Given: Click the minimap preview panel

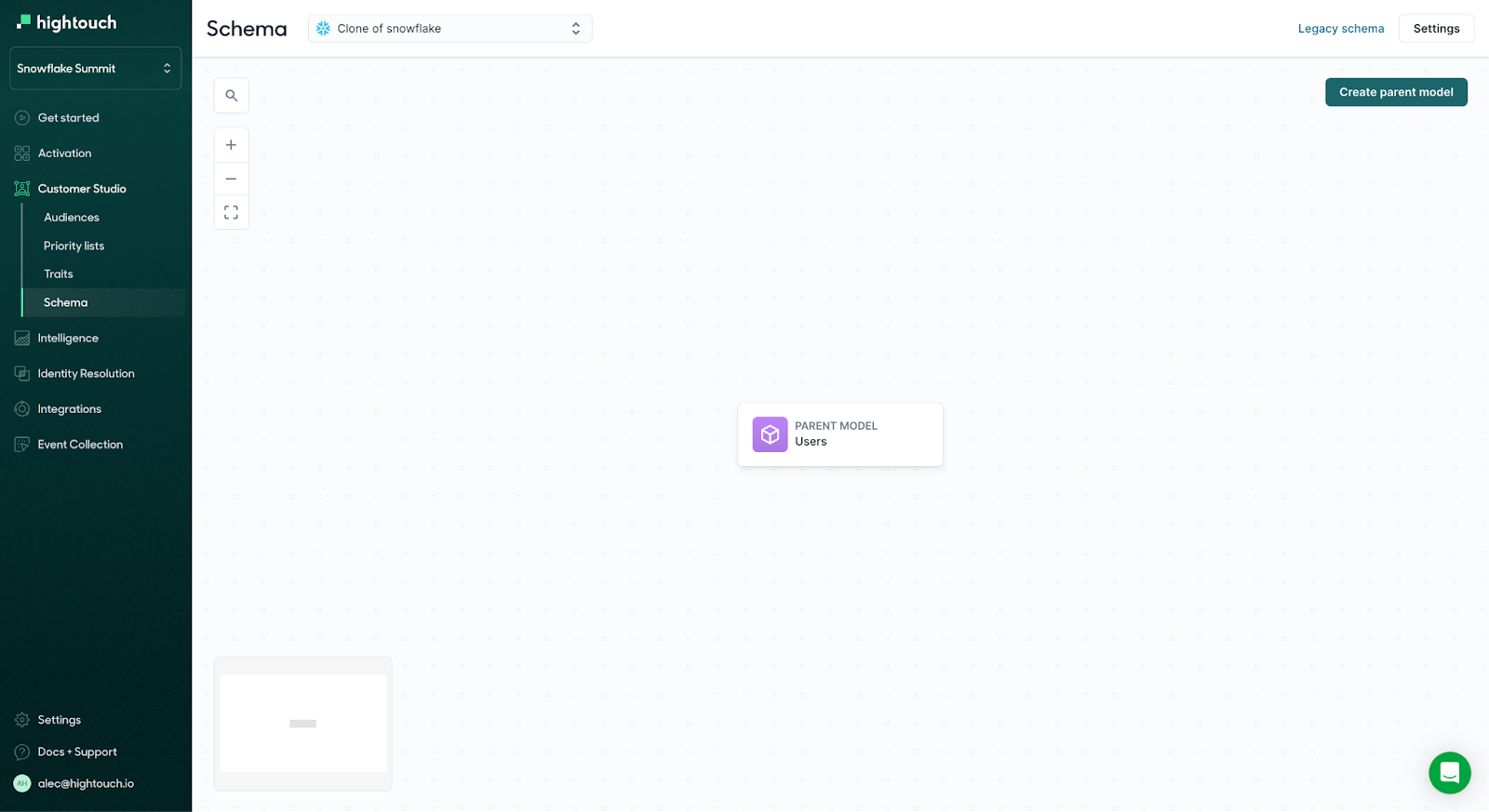Looking at the screenshot, I should 303,724.
